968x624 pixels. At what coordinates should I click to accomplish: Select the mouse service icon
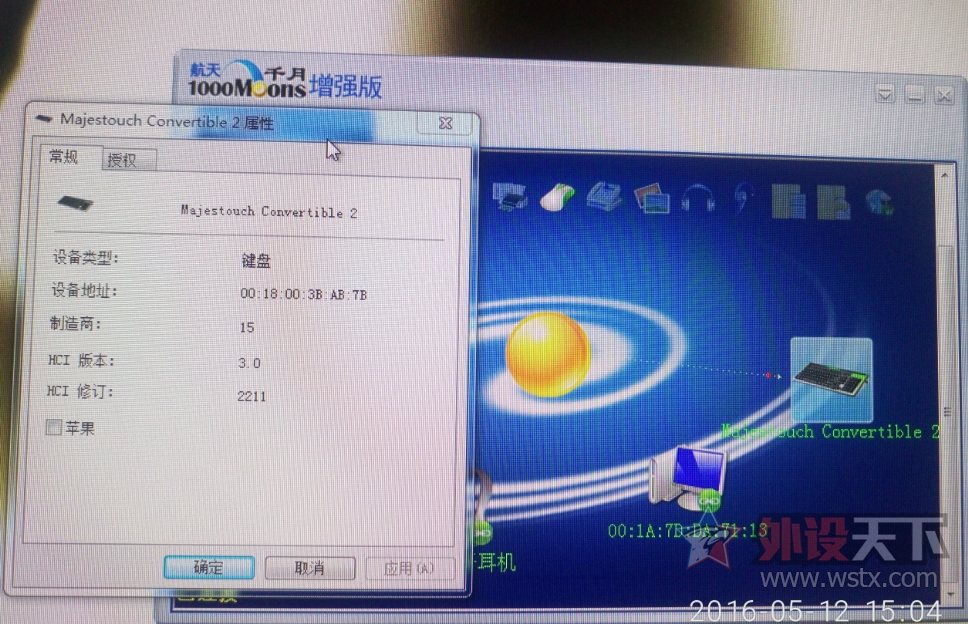[x=557, y=196]
